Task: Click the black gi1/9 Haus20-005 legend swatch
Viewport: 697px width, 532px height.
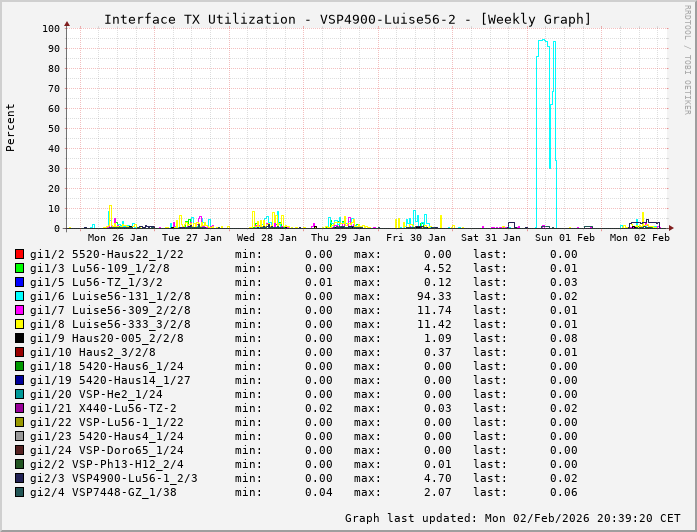Action: click(x=19, y=338)
